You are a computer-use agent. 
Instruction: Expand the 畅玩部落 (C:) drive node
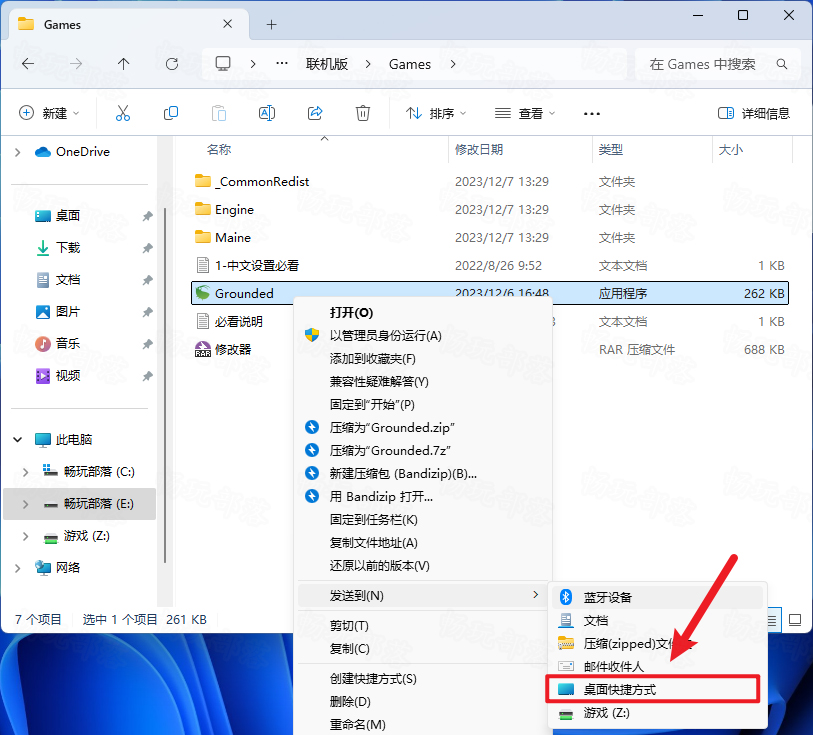tap(25, 472)
